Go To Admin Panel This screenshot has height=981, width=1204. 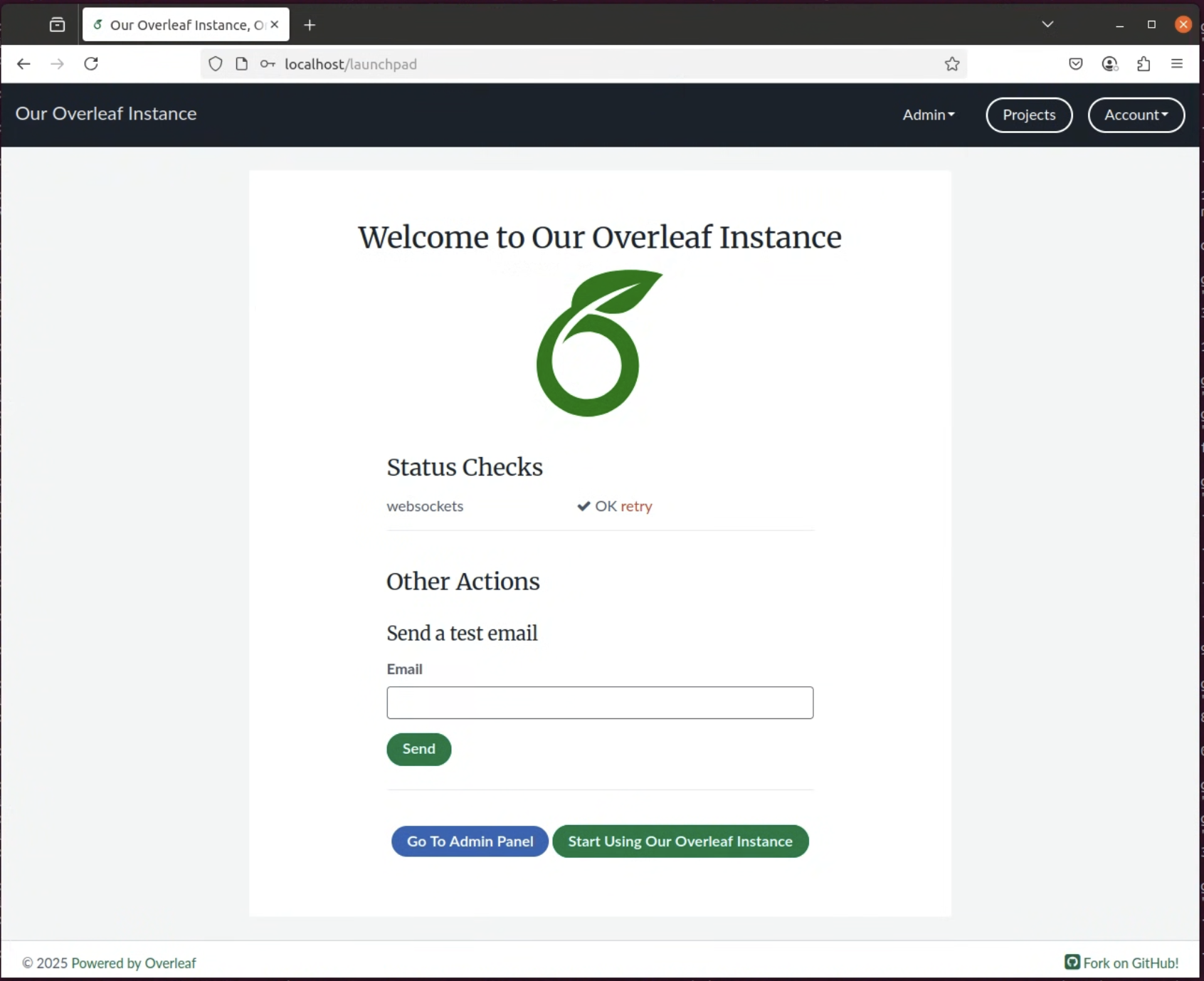[x=470, y=841]
